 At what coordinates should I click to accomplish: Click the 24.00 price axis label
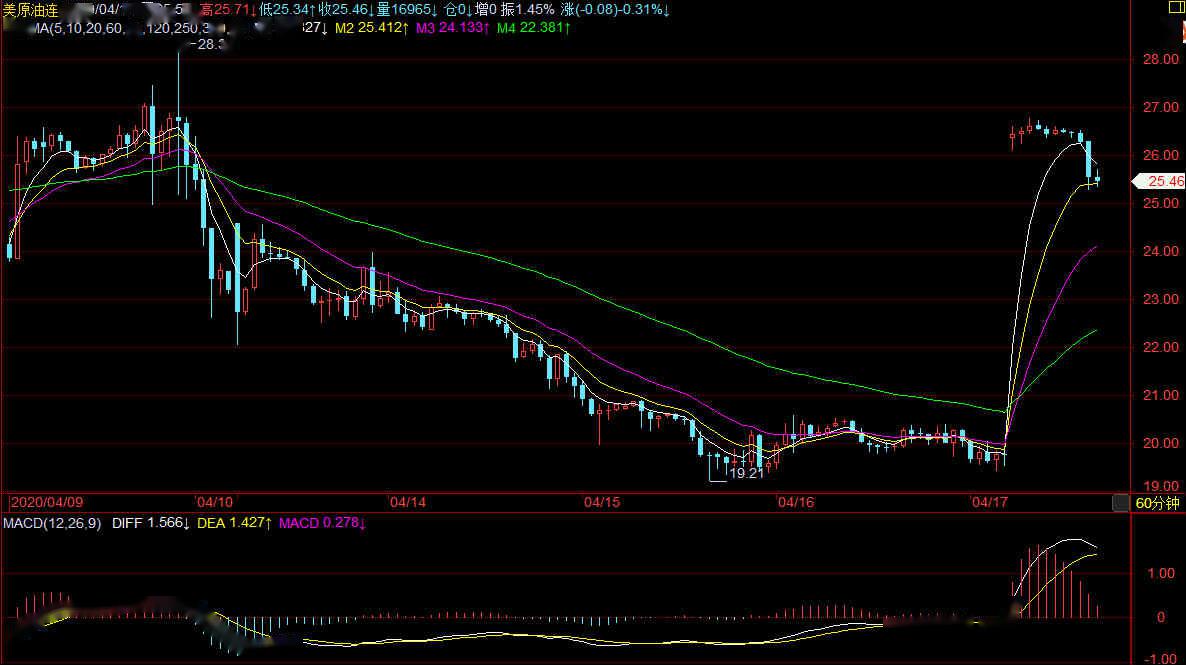1160,251
